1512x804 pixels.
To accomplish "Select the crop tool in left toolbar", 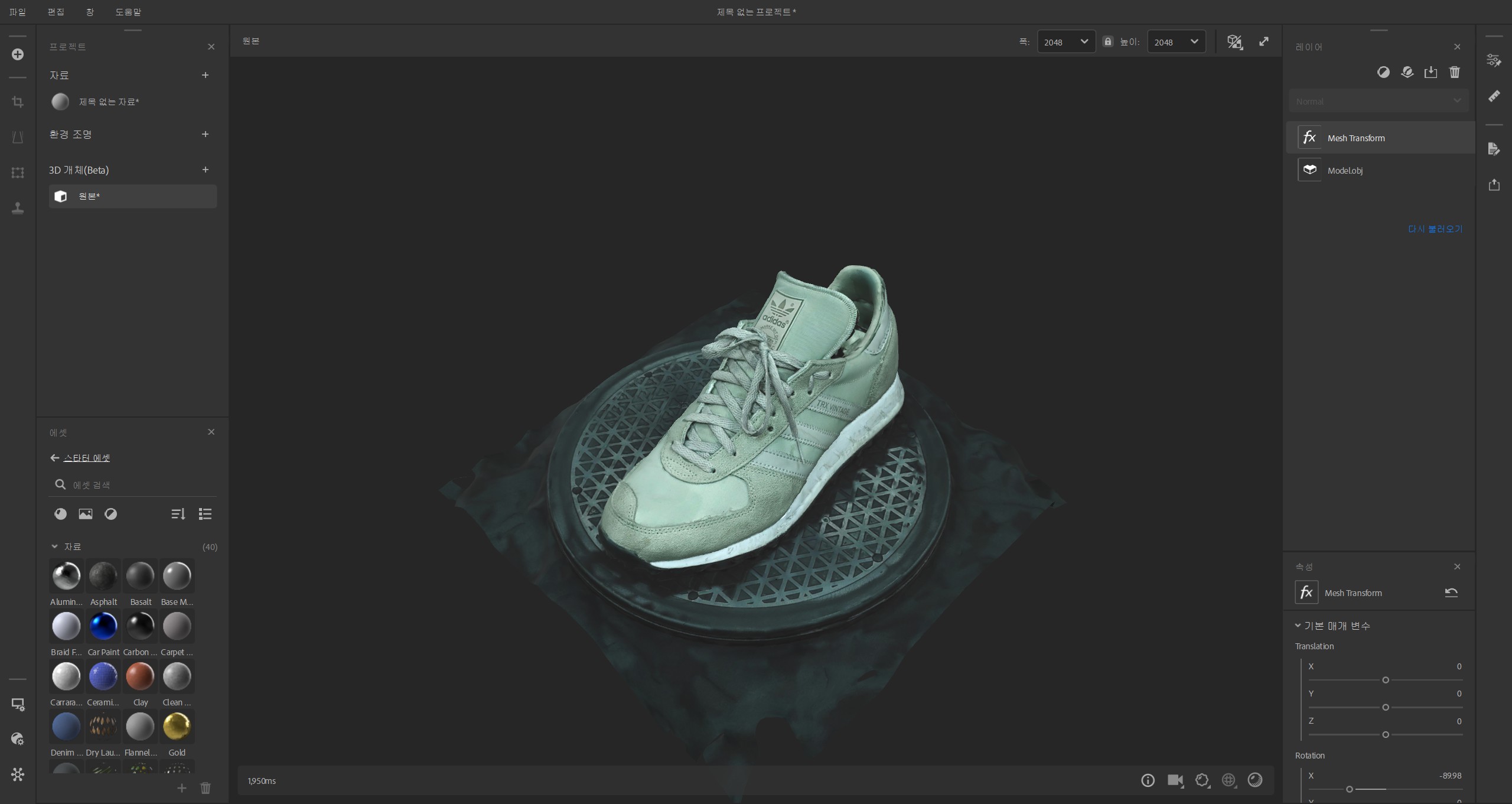I will [18, 102].
